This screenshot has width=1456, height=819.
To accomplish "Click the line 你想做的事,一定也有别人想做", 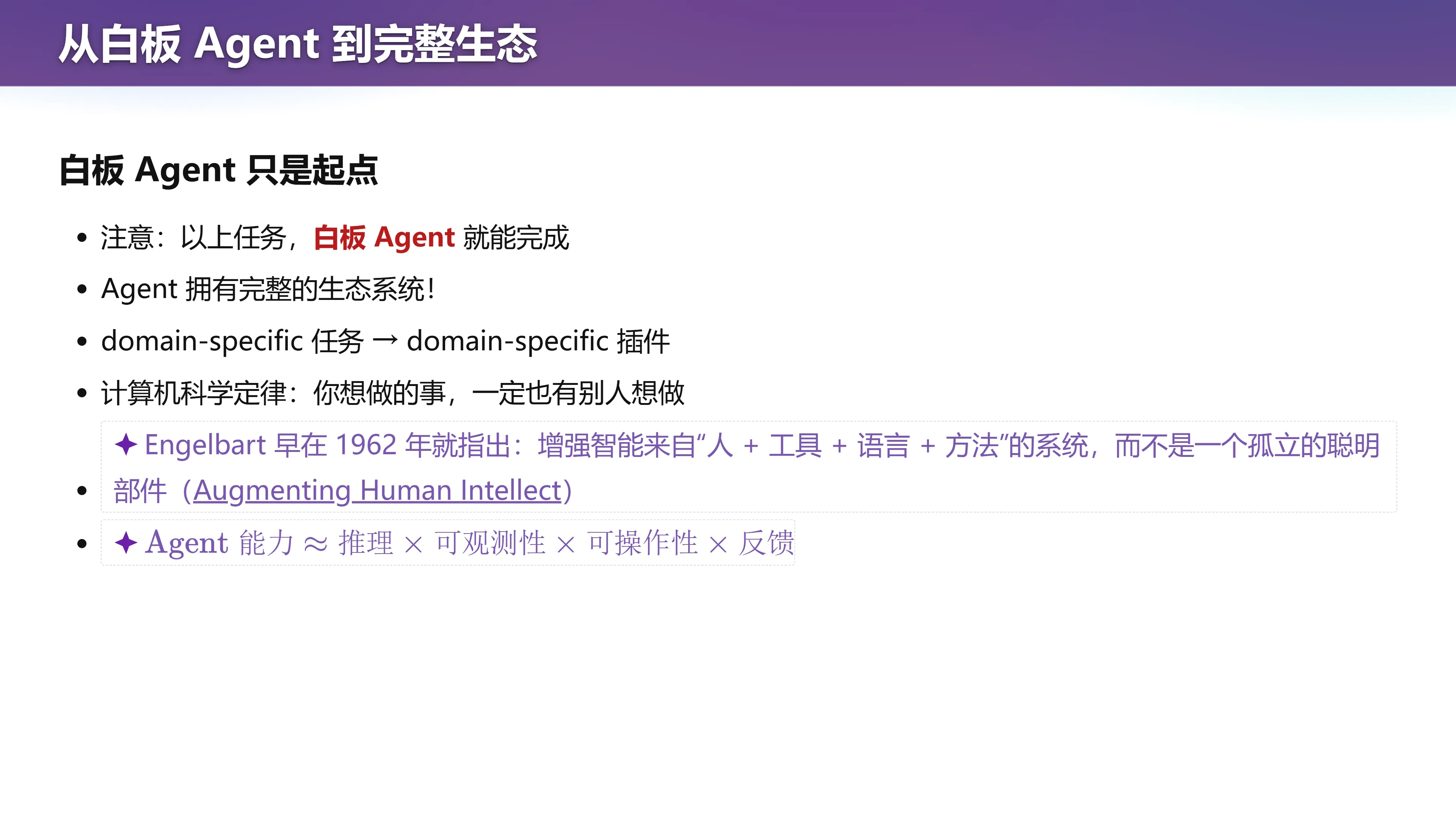I will 499,393.
